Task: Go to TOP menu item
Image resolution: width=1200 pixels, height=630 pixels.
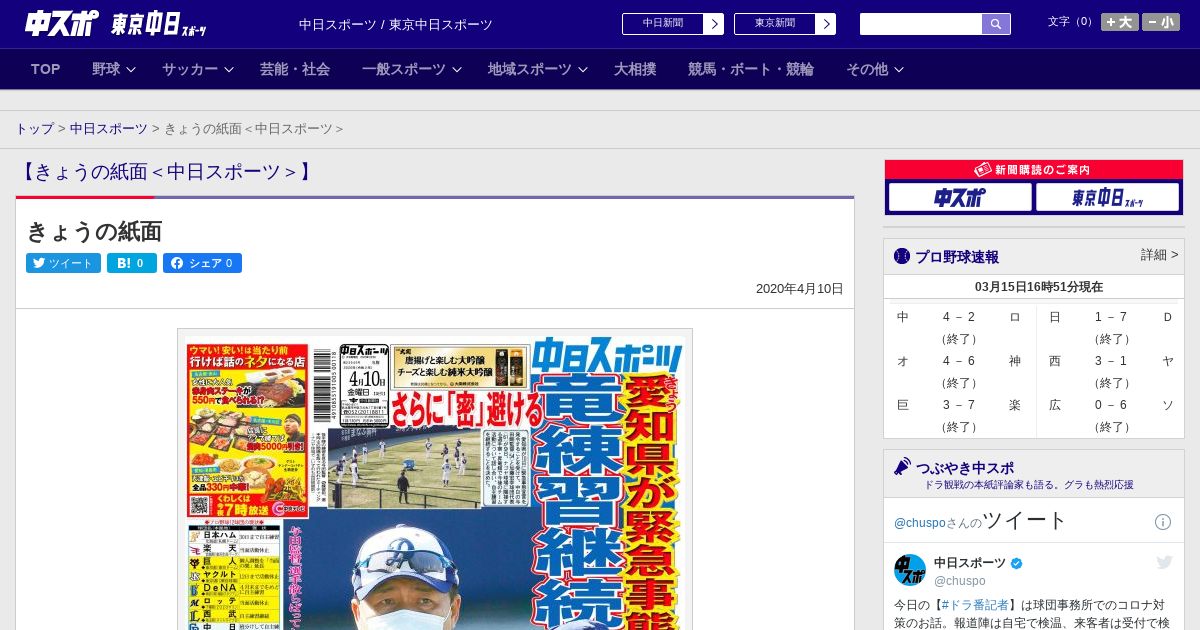Action: pos(45,69)
